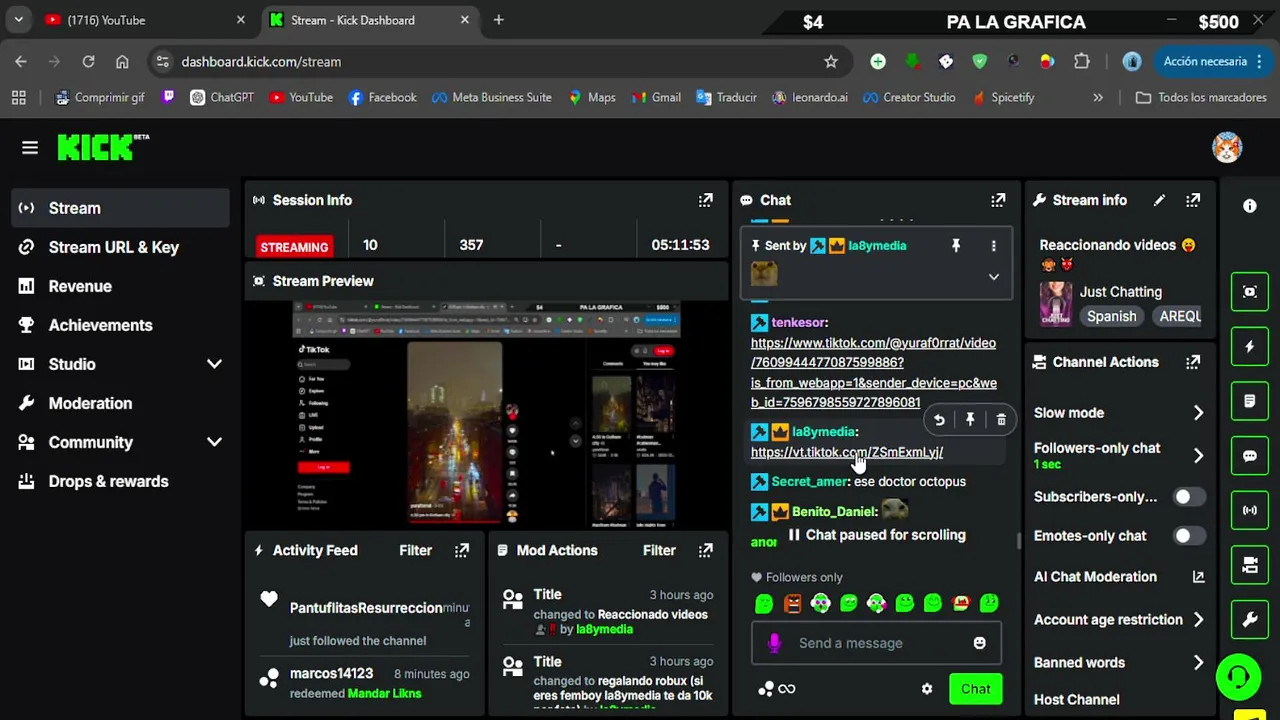Pop out the Mod Actions panel

(706, 550)
